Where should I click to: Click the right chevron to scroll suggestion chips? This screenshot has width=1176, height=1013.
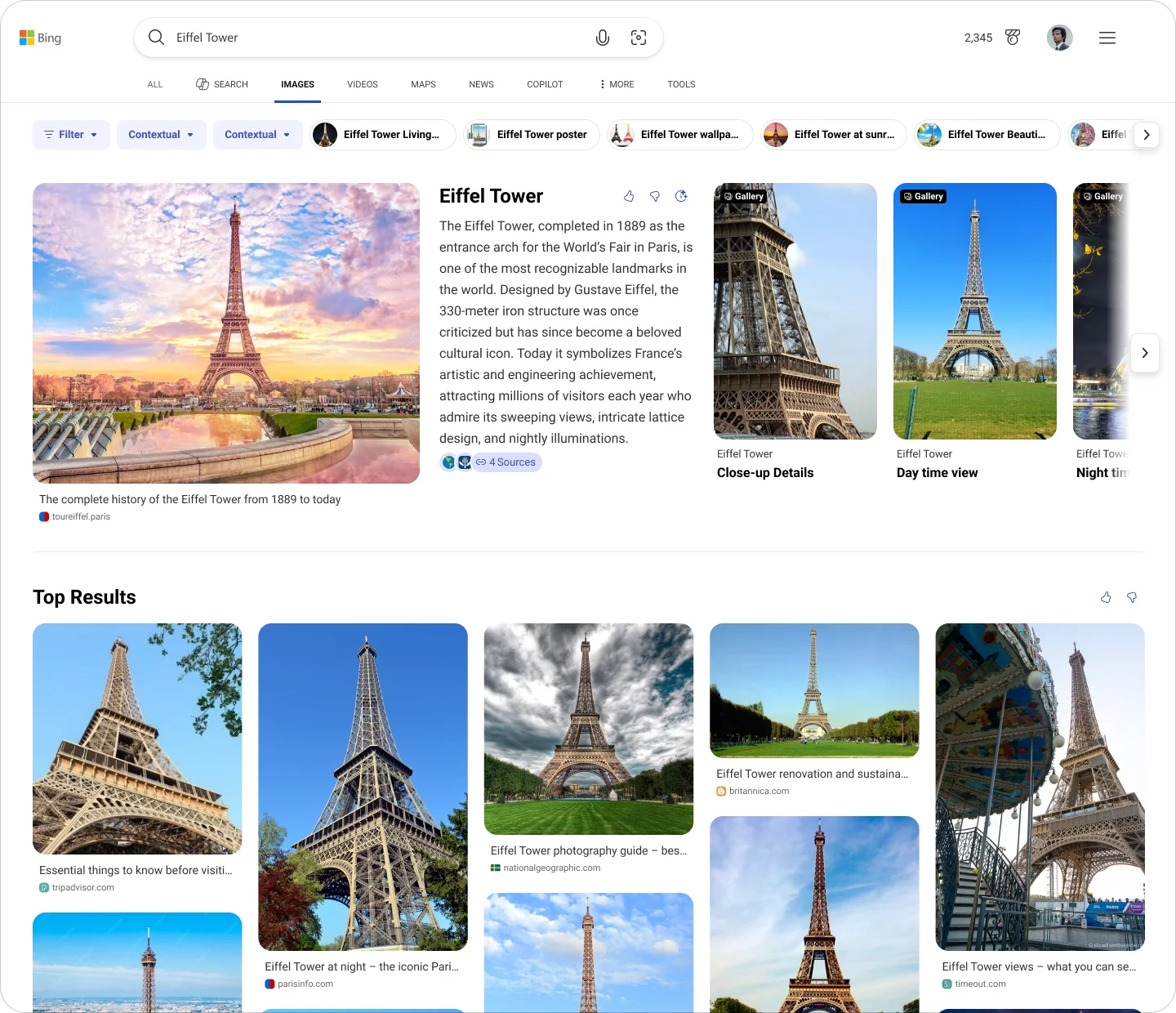[x=1147, y=135]
